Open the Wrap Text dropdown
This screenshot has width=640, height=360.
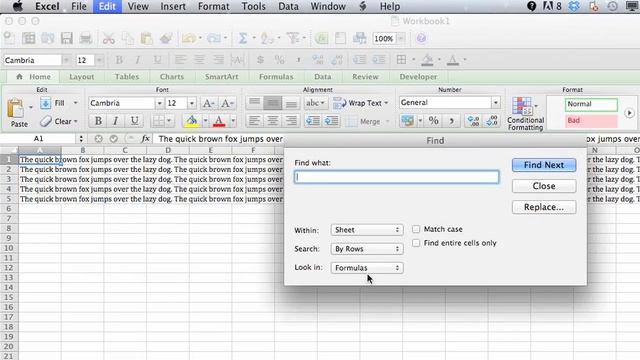point(386,103)
